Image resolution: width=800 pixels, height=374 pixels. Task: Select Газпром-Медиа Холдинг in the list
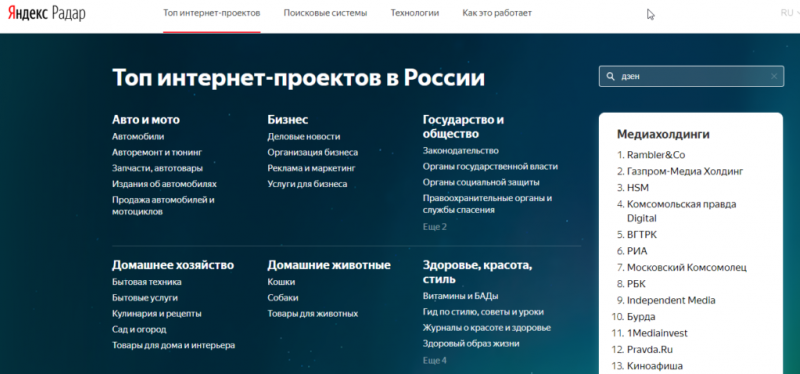[x=685, y=171]
